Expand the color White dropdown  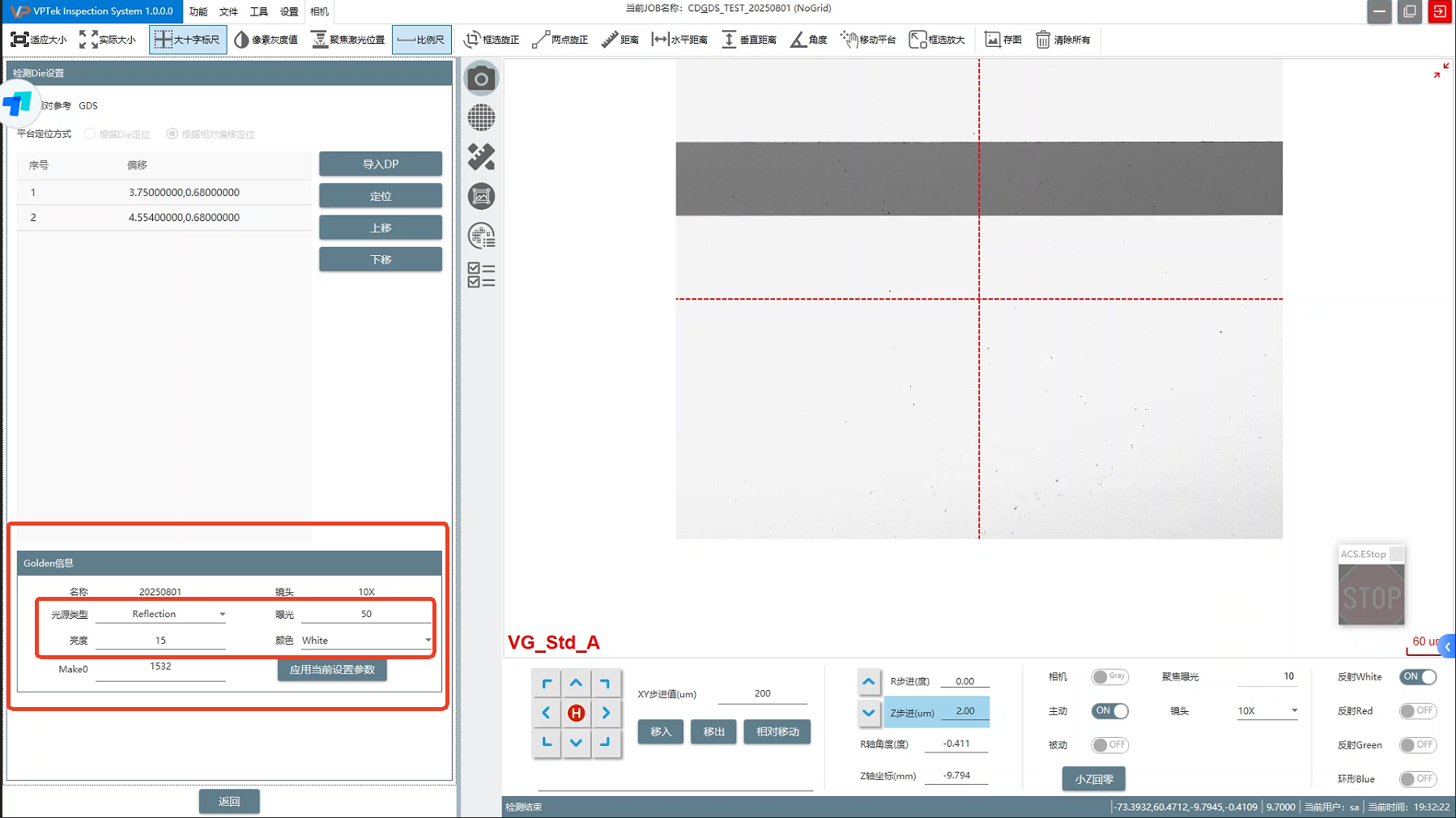point(366,641)
